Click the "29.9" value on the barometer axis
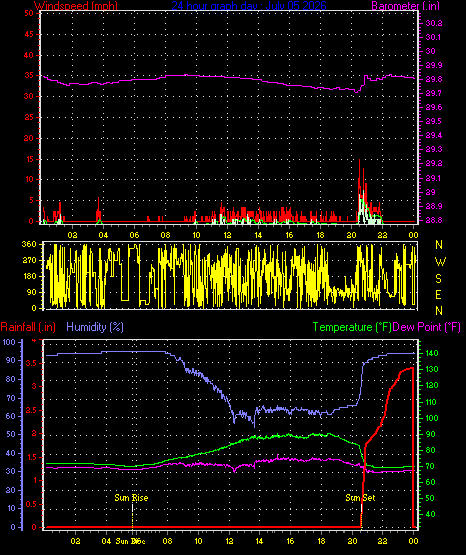This screenshot has height=555, width=466. pos(434,65)
